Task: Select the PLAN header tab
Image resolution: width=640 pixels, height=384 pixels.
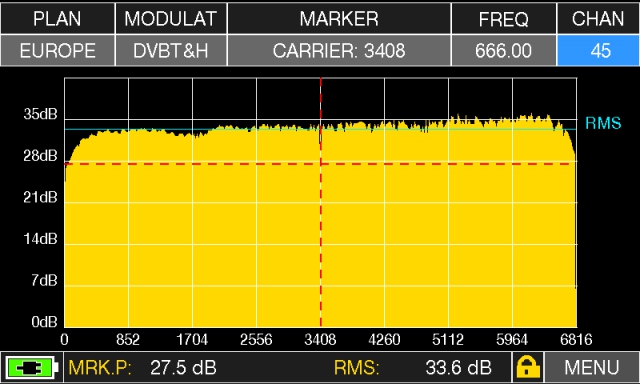Action: [x=58, y=18]
